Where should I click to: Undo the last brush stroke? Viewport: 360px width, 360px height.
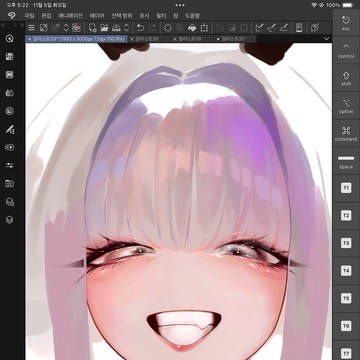tap(140, 28)
